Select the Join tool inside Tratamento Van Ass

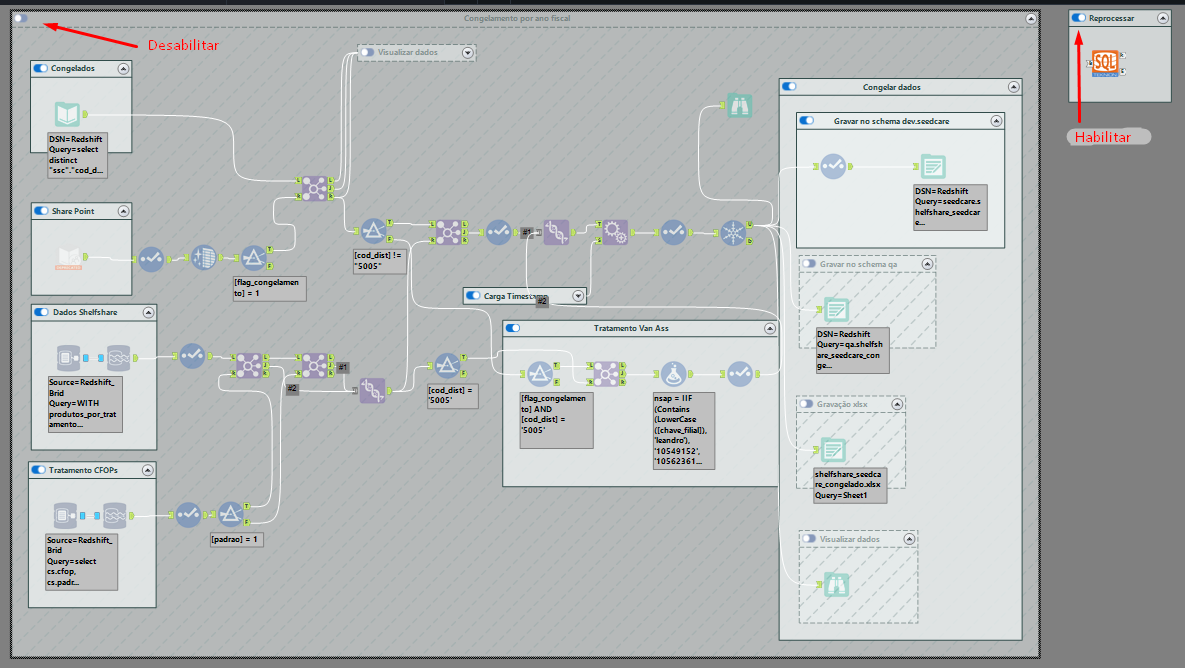point(606,373)
